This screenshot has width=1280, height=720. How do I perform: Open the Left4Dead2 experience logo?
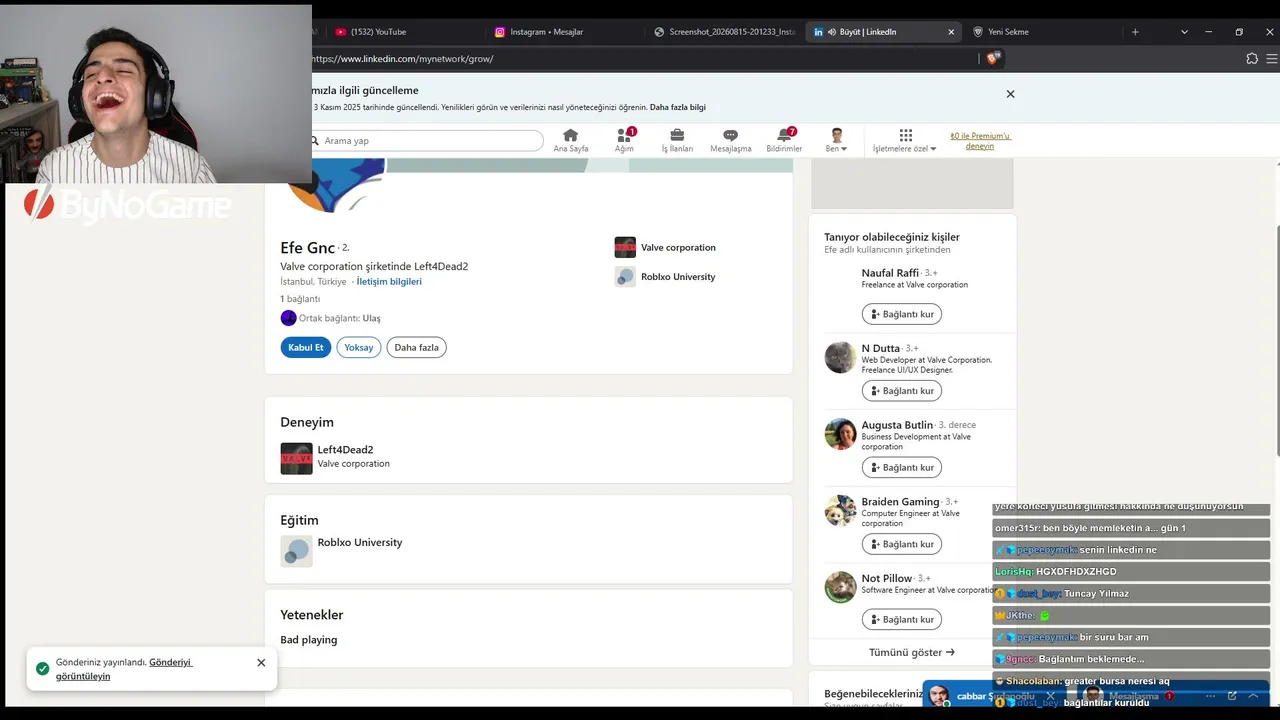[296, 458]
